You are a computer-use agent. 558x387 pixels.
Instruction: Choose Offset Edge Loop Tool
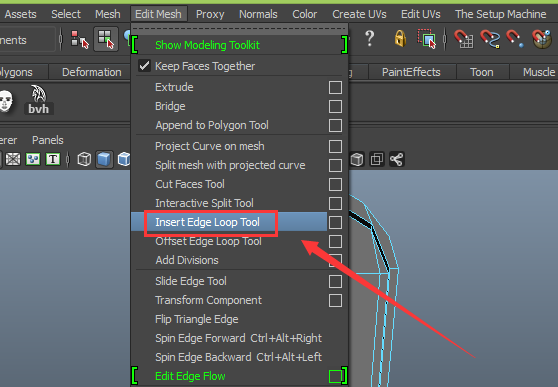pos(208,241)
